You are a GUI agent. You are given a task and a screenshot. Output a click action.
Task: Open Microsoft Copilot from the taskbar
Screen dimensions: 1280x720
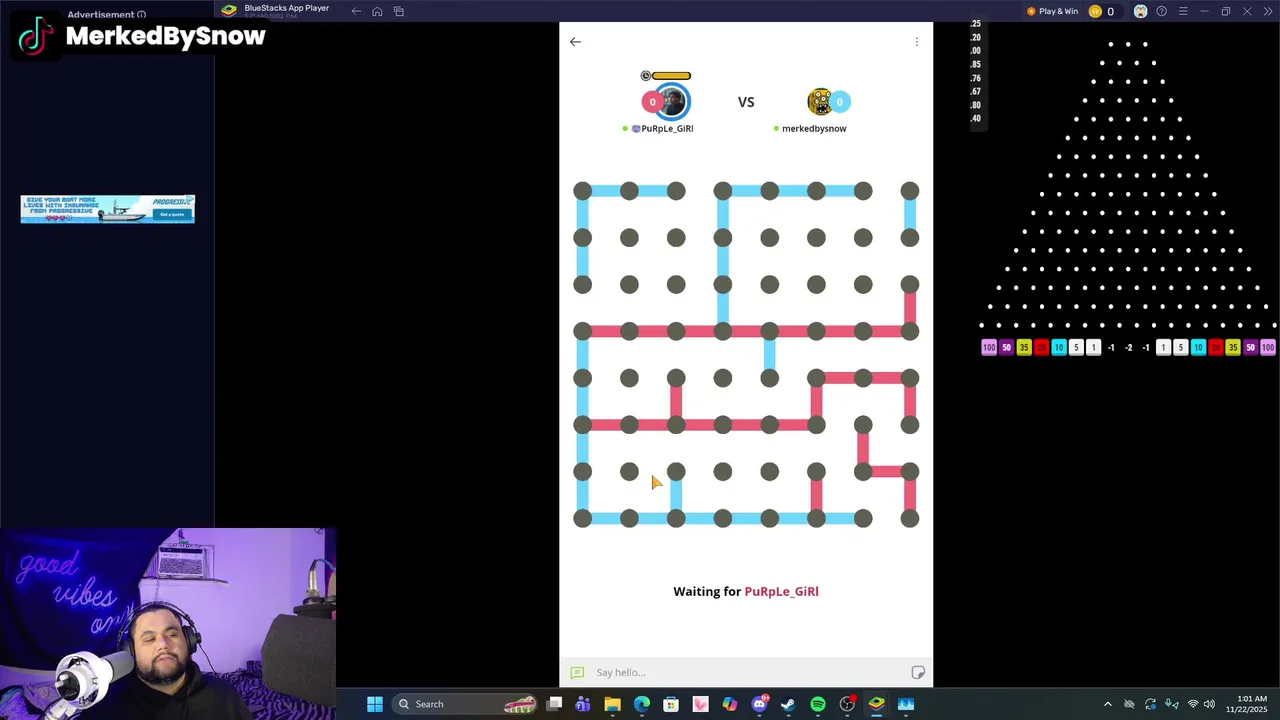(x=730, y=704)
